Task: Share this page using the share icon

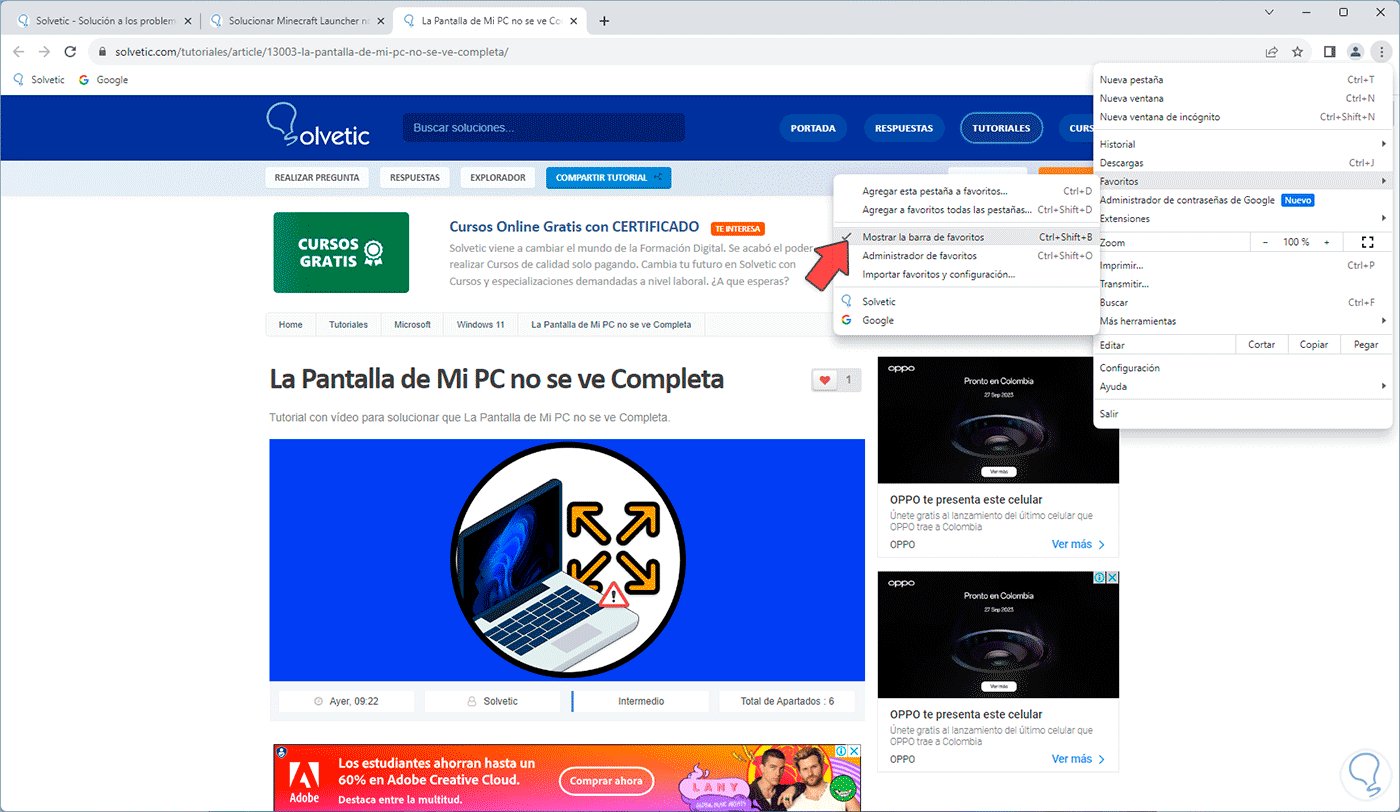Action: 1272,52
